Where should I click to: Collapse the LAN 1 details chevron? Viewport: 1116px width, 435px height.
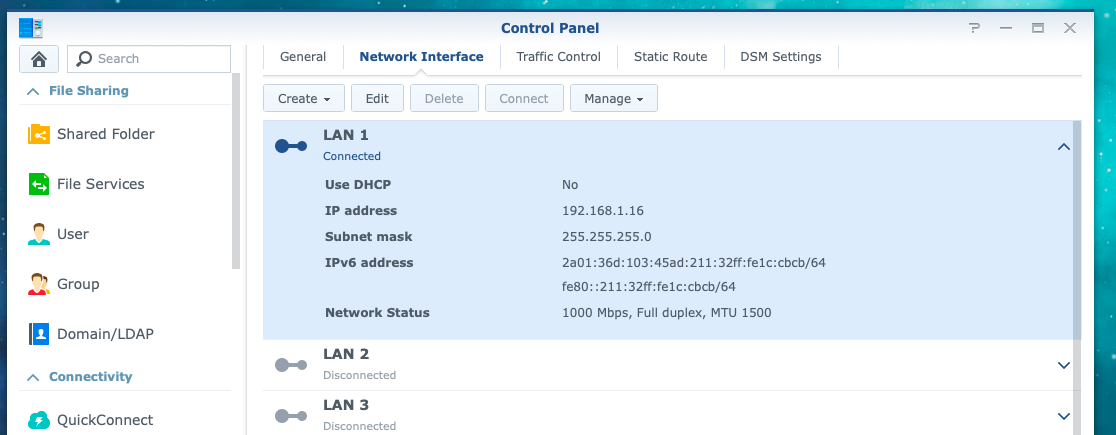pyautogui.click(x=1063, y=147)
